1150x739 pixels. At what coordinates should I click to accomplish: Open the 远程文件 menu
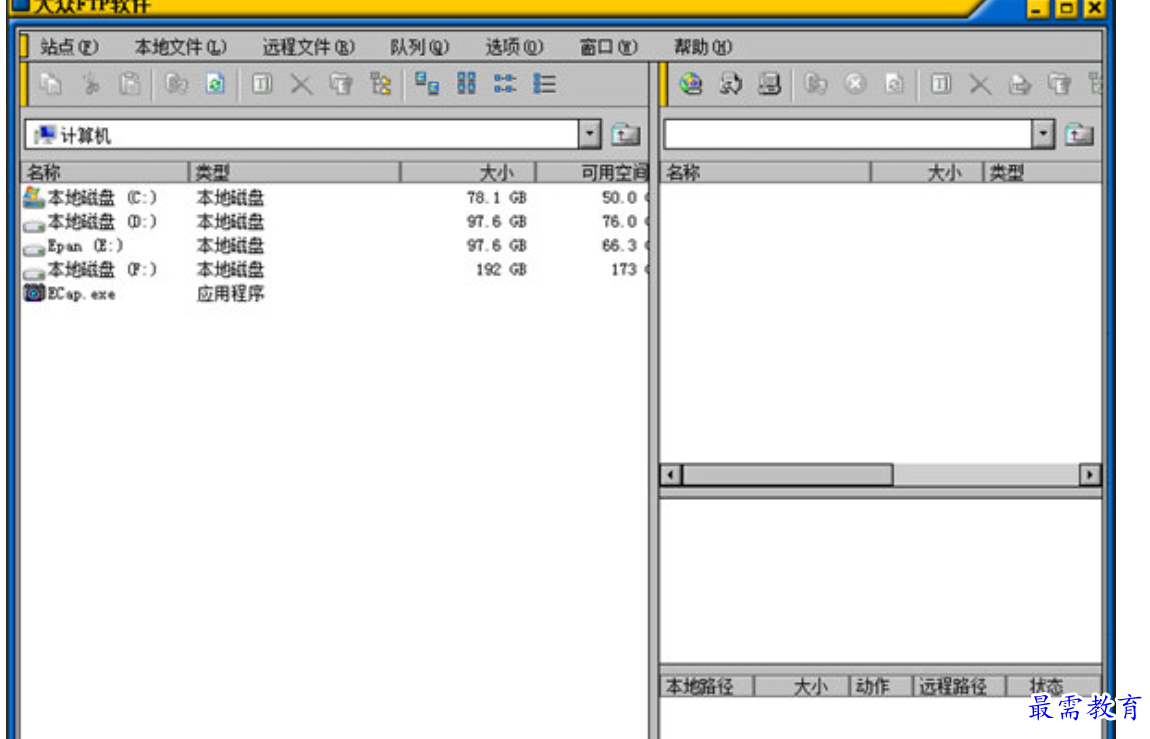pos(308,47)
